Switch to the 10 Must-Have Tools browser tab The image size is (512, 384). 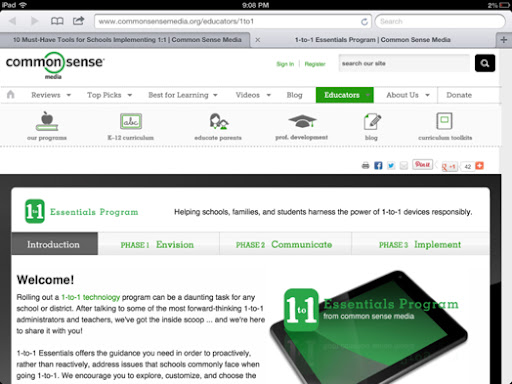pyautogui.click(x=127, y=40)
